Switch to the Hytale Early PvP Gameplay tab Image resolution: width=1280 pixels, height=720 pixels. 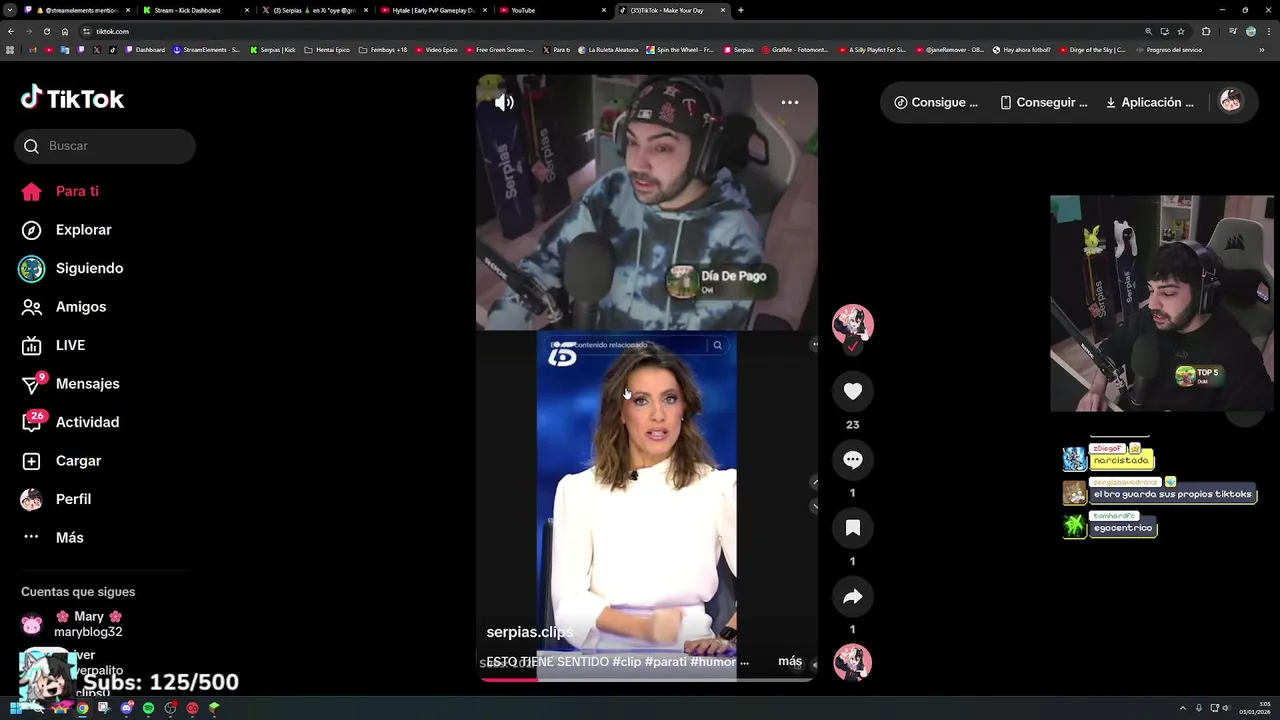(x=433, y=10)
